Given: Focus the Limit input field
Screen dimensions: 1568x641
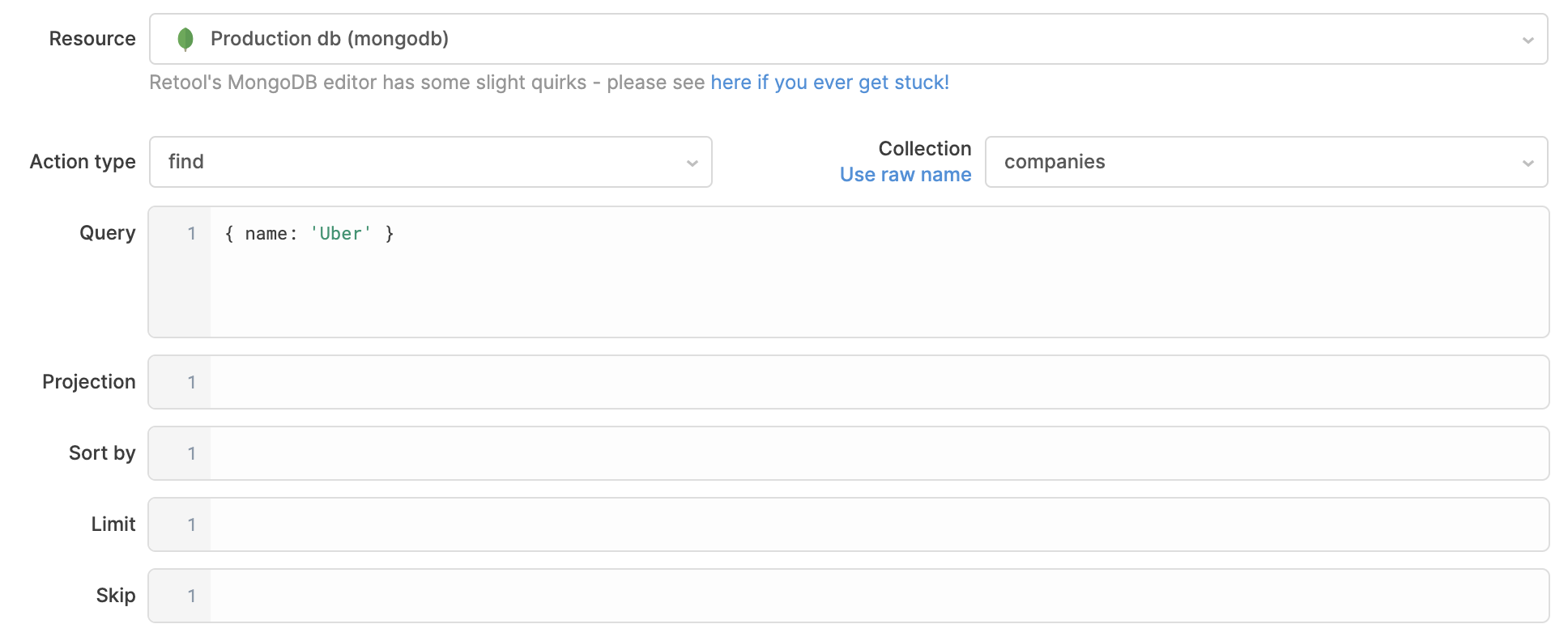Looking at the screenshot, I should pyautogui.click(x=879, y=524).
